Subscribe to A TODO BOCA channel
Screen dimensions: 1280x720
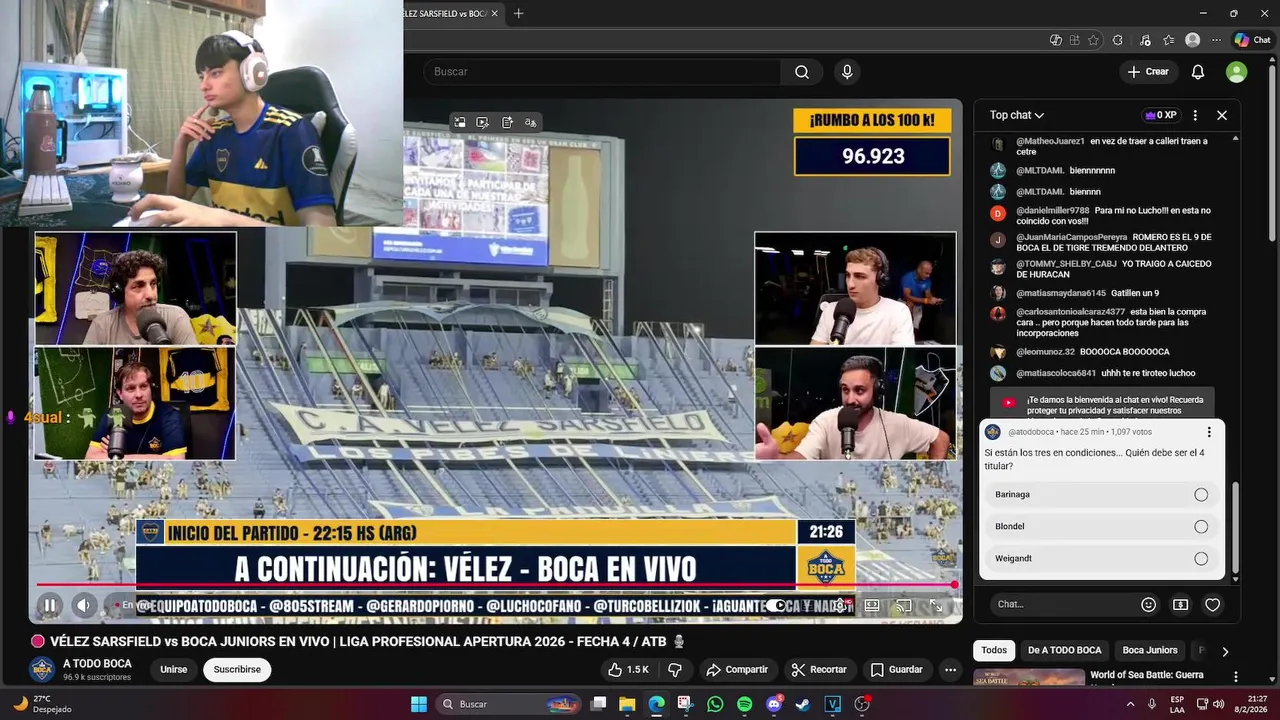tap(237, 670)
